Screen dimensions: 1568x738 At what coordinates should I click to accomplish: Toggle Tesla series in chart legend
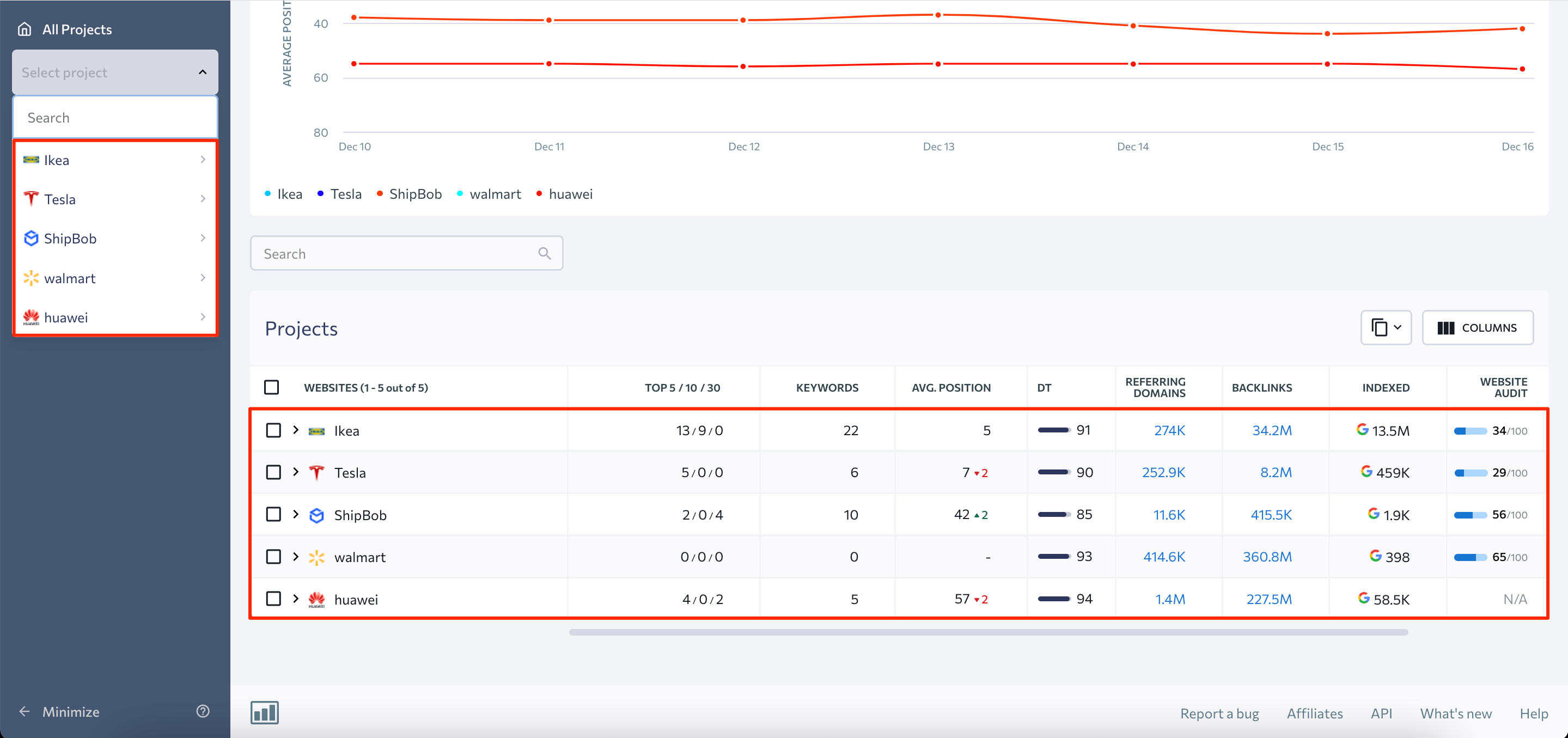(x=340, y=194)
